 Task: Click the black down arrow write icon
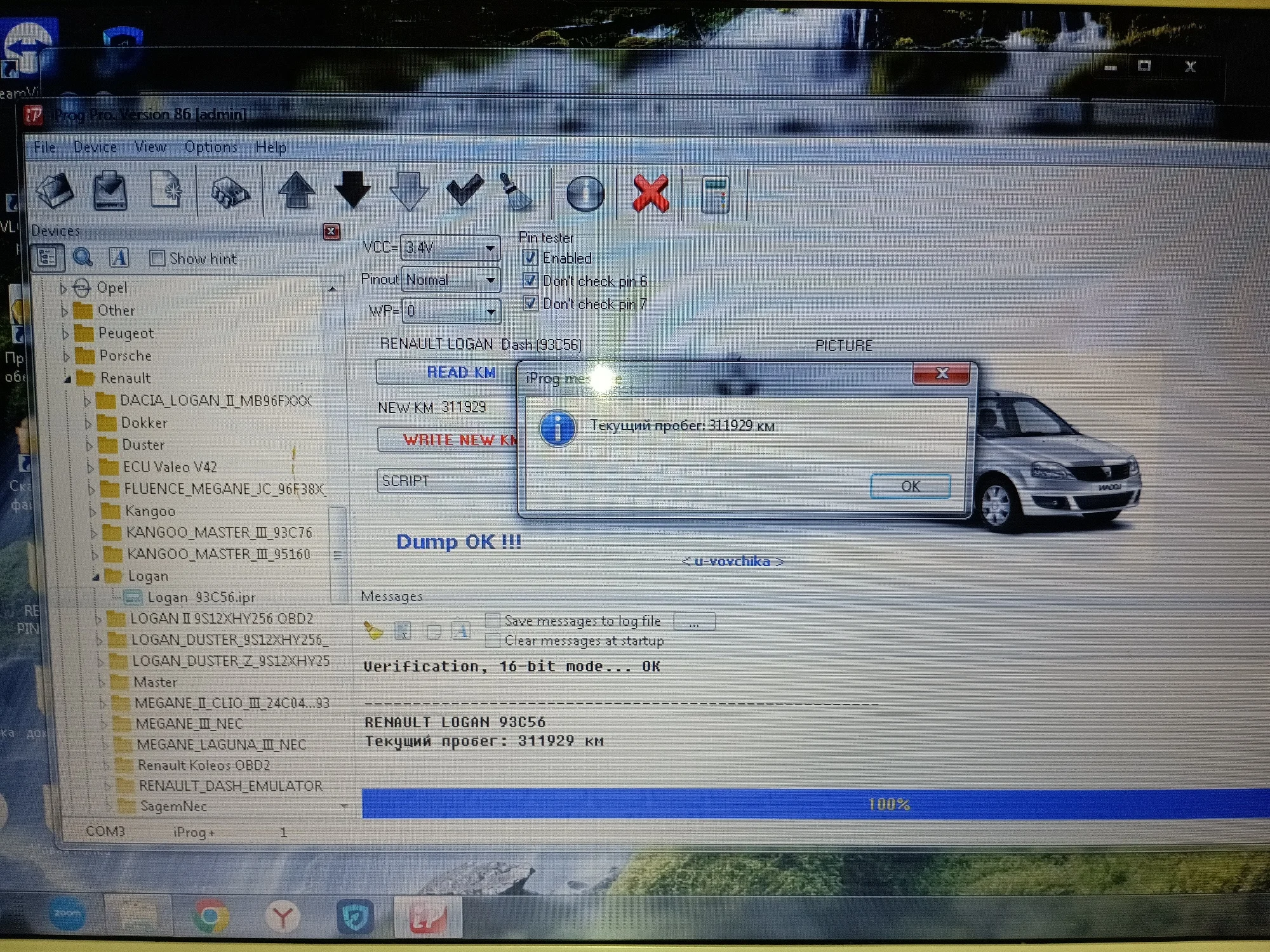coord(352,190)
